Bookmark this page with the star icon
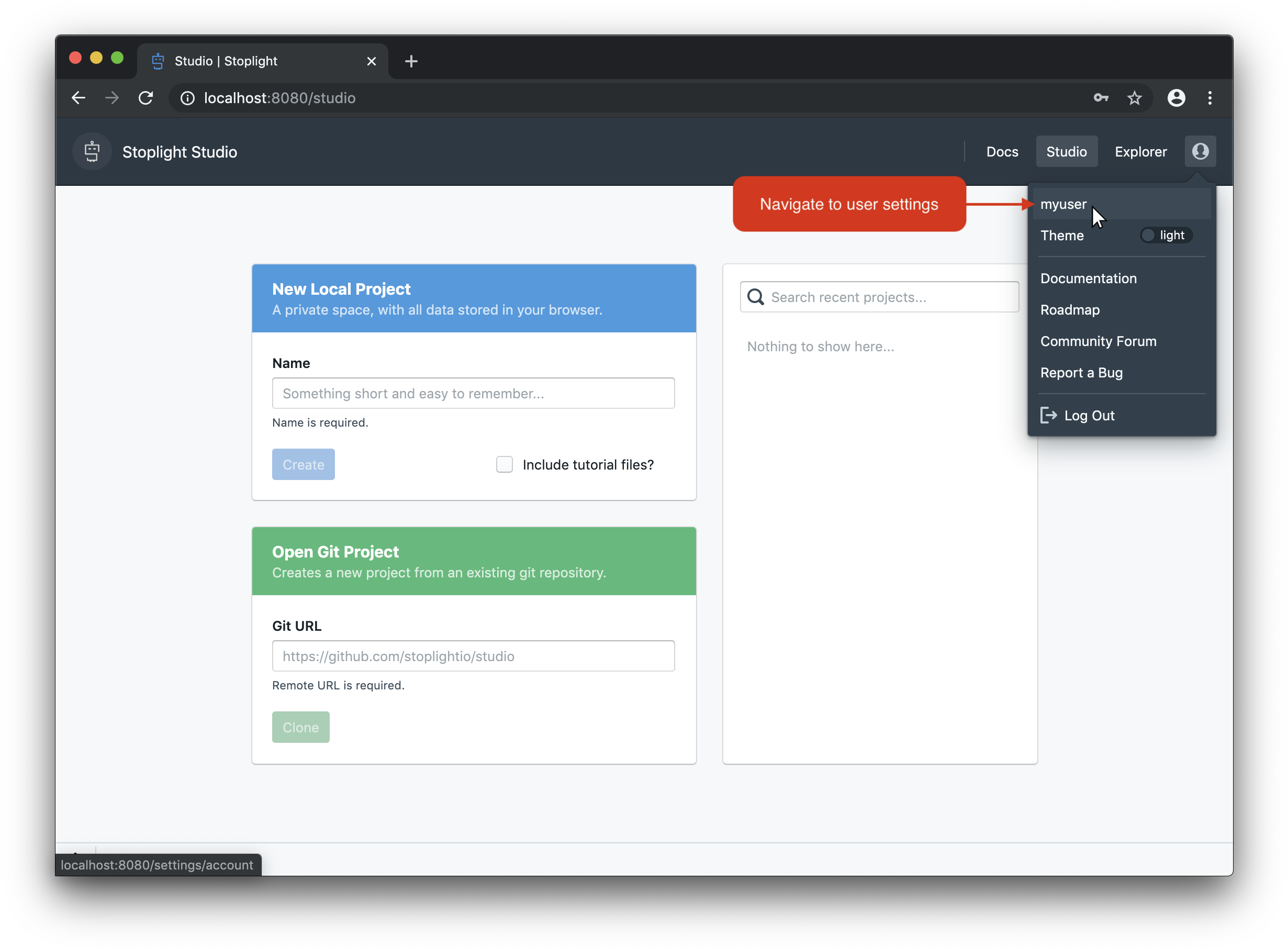 [x=1134, y=98]
